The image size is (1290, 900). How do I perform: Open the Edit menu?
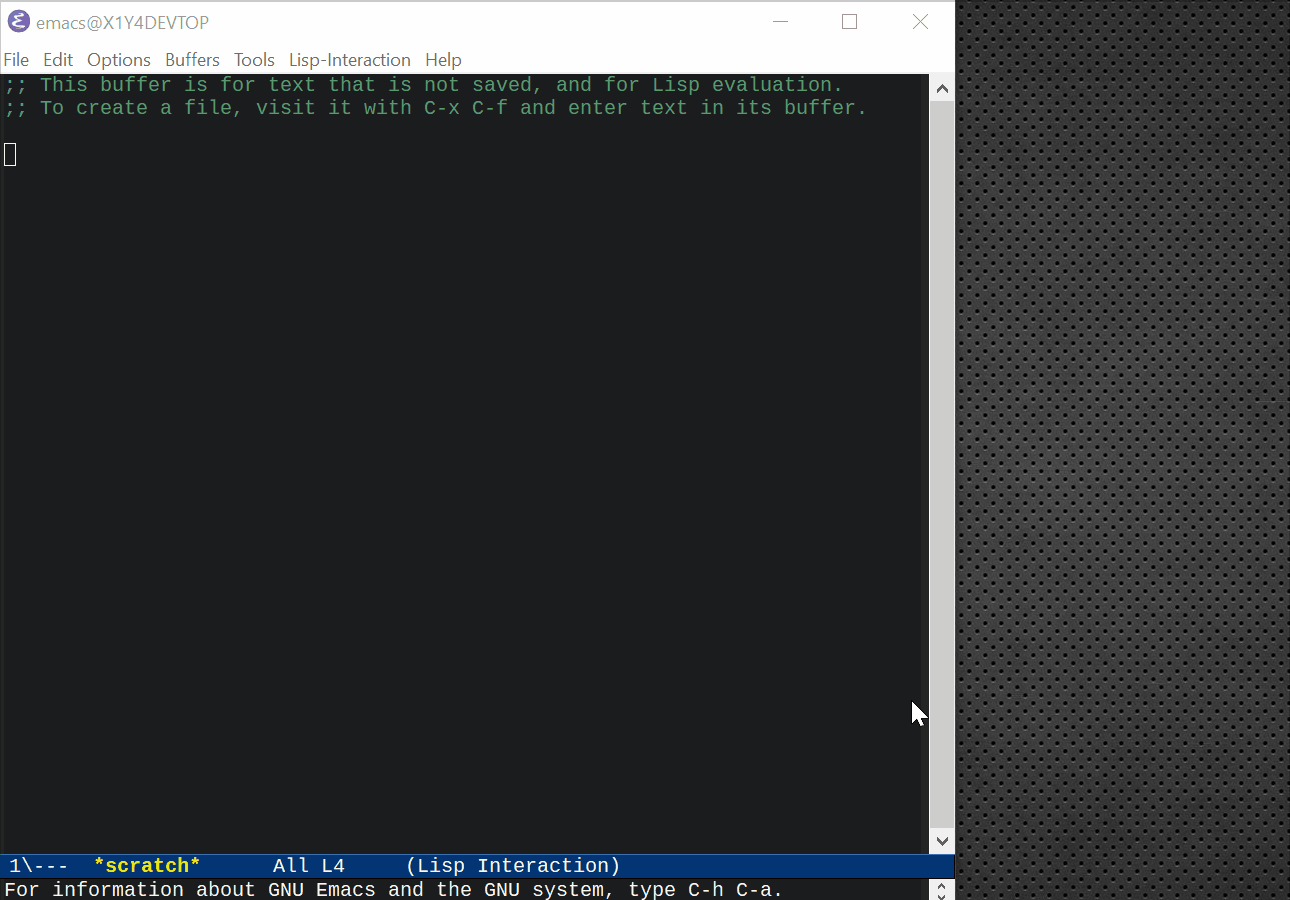(58, 60)
